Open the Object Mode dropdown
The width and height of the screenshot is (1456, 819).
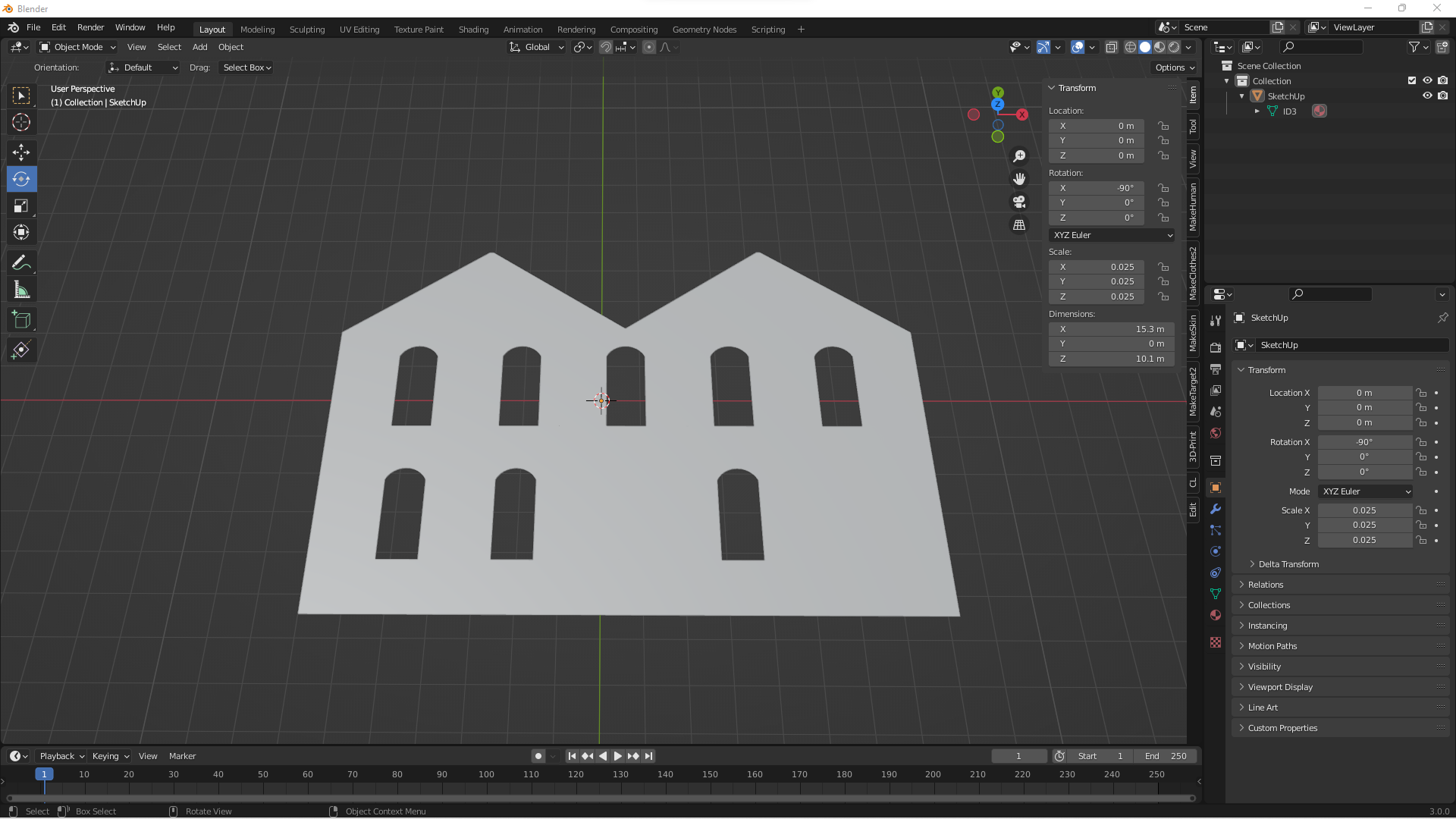77,47
